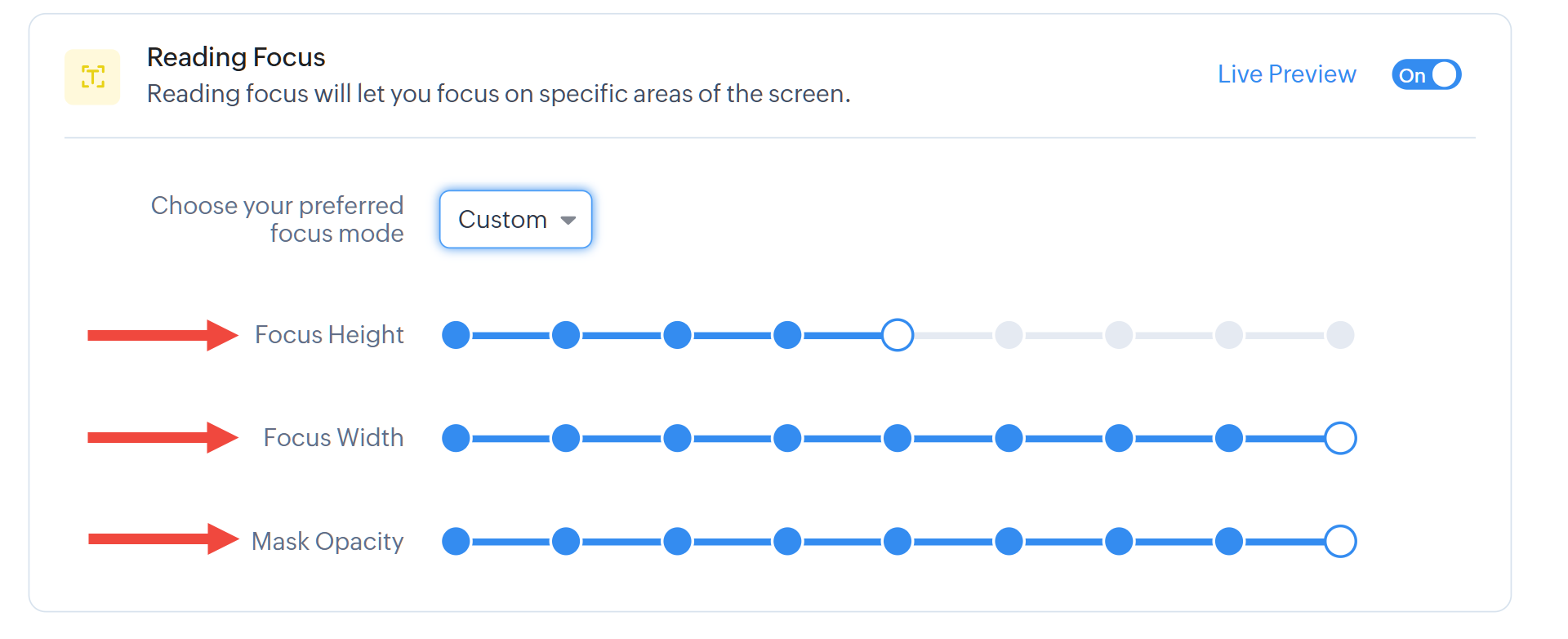The height and width of the screenshot is (639, 1568).
Task: Turn off the Reading Focus toggle
Action: click(1426, 75)
